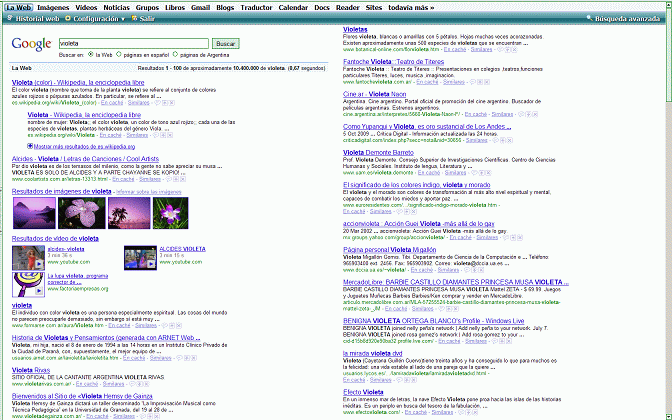The width and height of the screenshot is (672, 420).
Task: Open 'Informar sobre las imágenes' link
Action: click(x=149, y=192)
